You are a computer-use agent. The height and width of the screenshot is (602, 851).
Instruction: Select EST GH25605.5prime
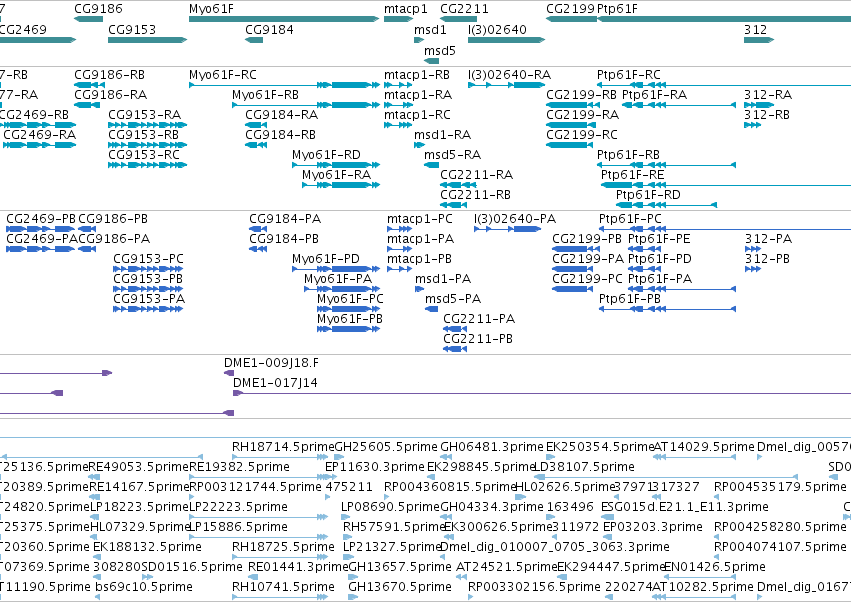click(339, 457)
